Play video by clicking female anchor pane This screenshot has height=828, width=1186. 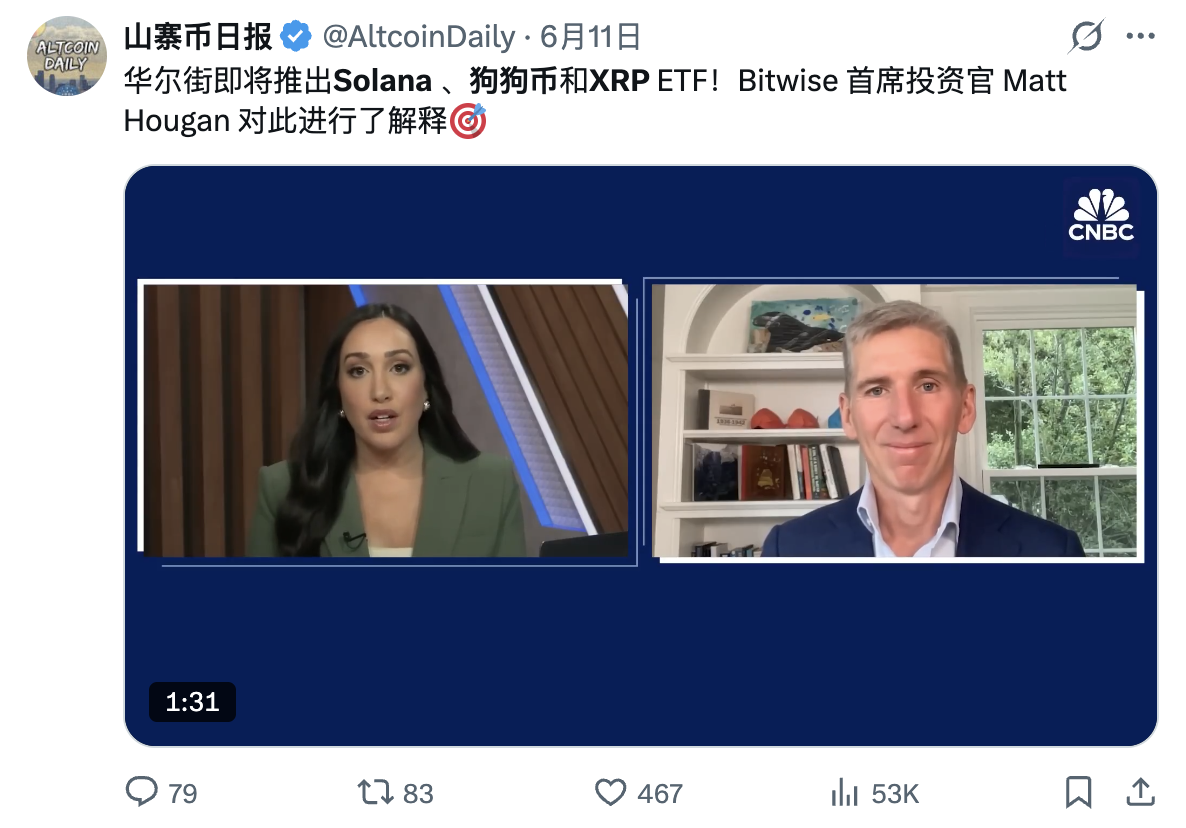coord(383,420)
